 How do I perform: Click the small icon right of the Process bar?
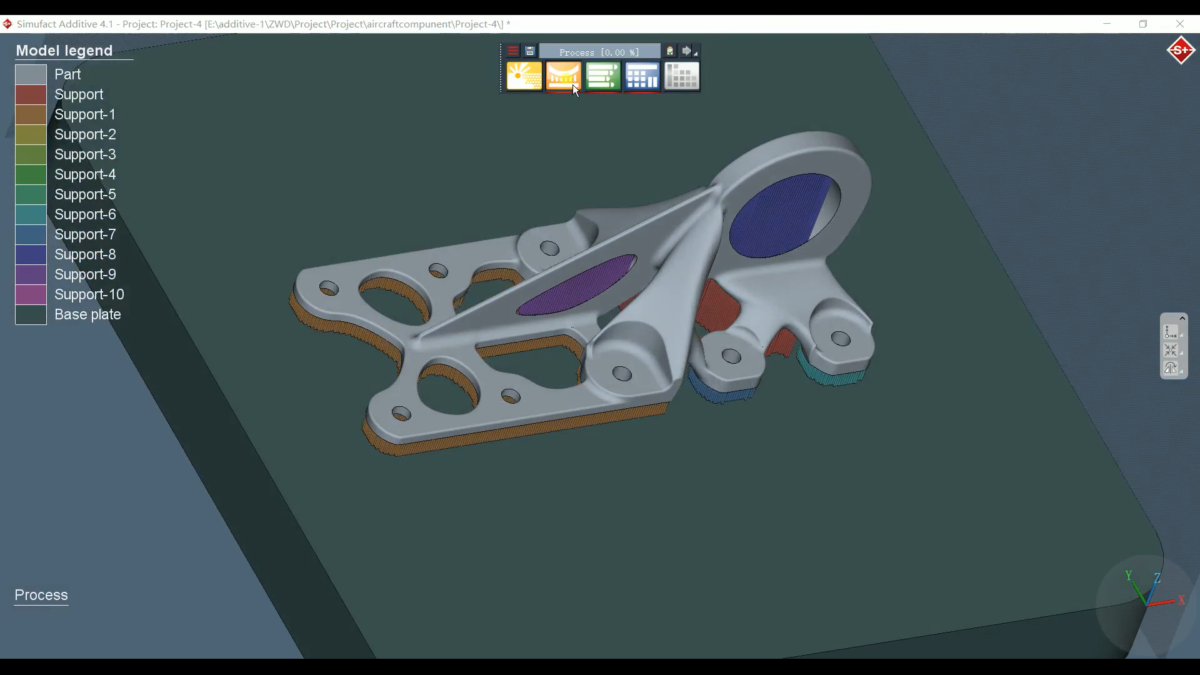click(670, 51)
